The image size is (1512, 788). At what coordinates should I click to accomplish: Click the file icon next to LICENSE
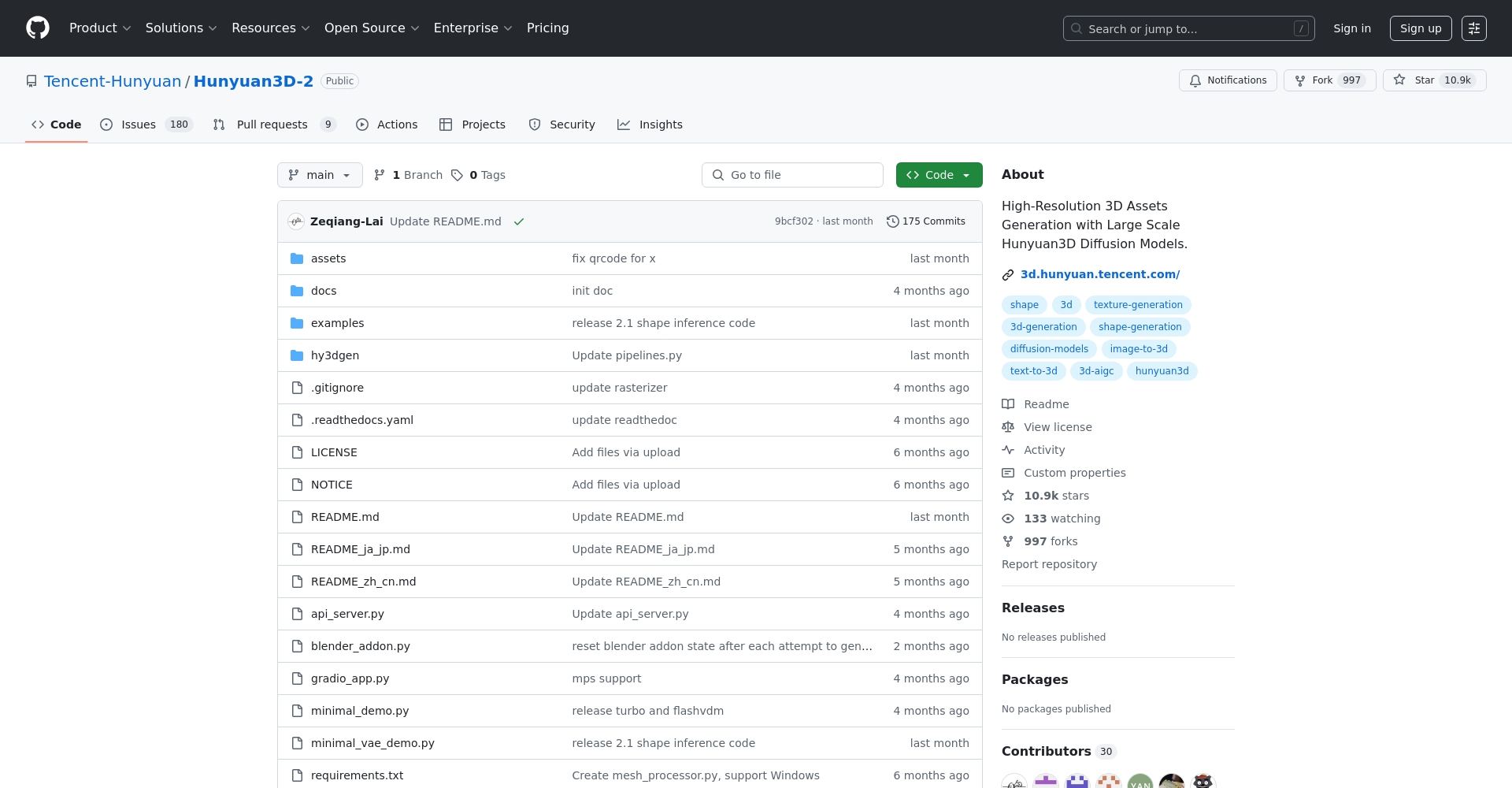click(x=297, y=452)
